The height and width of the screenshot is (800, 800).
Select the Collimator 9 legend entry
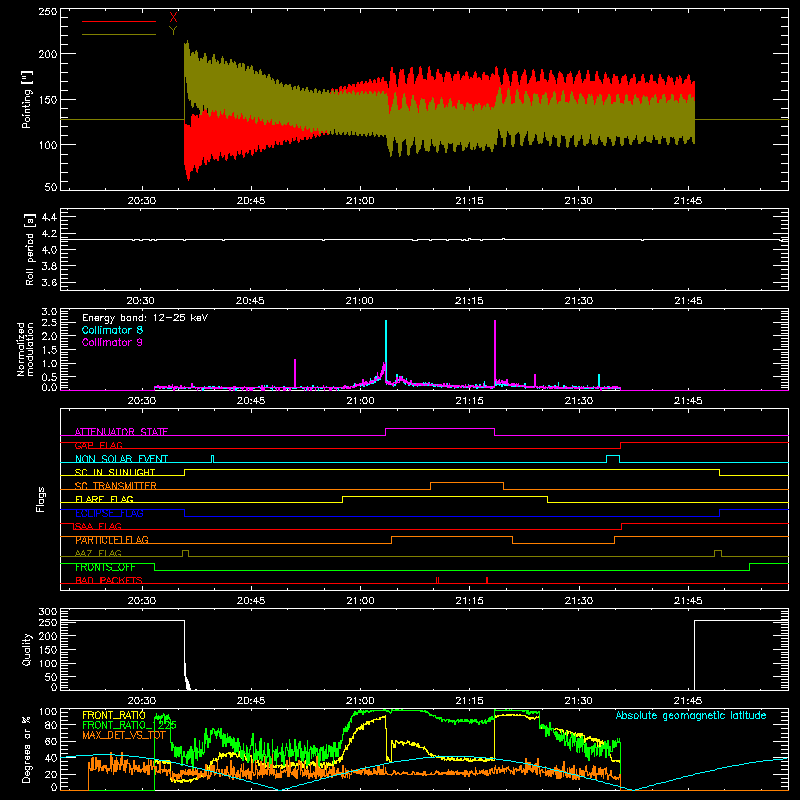[112, 342]
